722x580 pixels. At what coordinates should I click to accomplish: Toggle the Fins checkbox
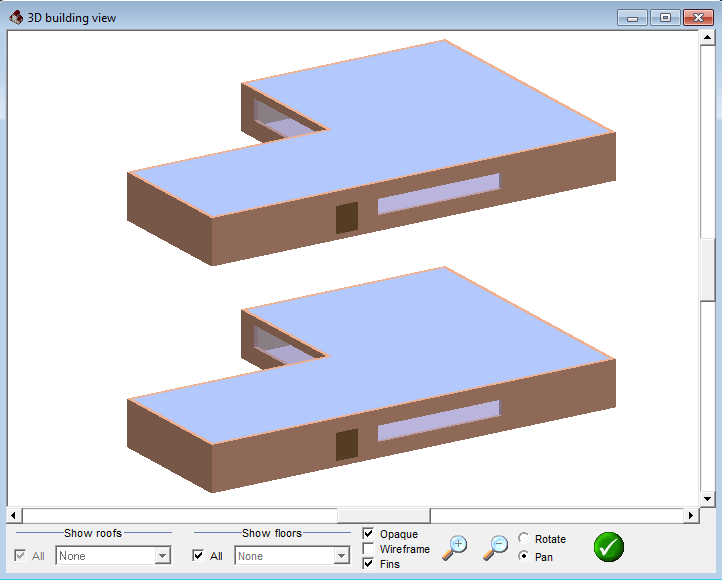(368, 563)
